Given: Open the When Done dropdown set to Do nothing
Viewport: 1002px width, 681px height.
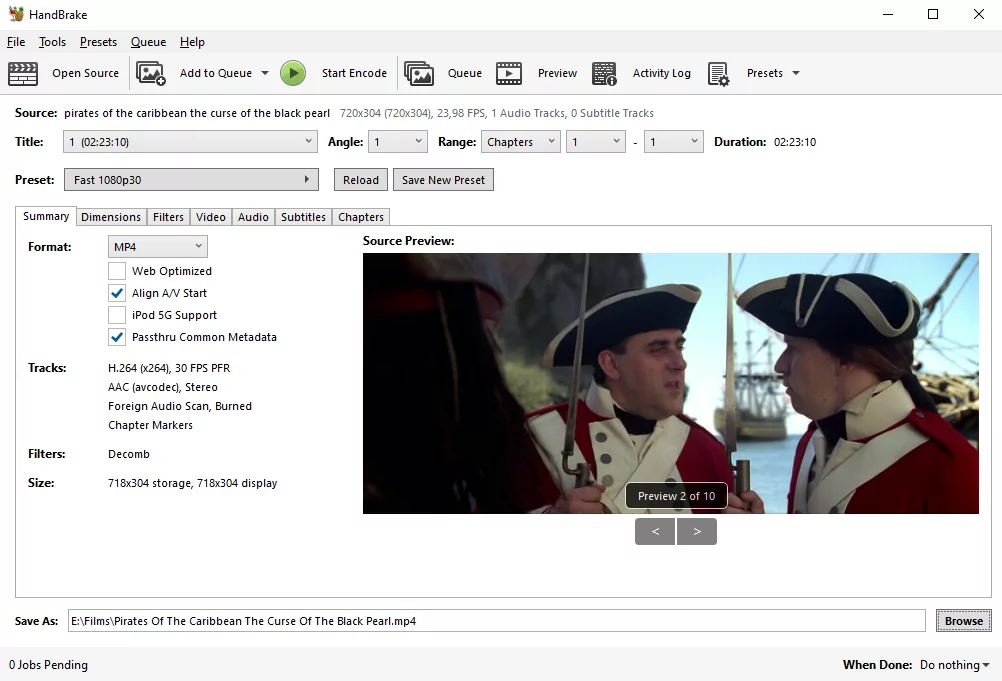Looking at the screenshot, I should pyautogui.click(x=955, y=665).
